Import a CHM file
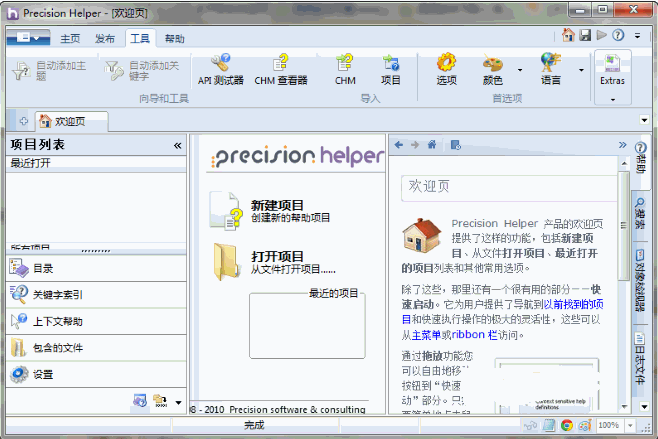The width and height of the screenshot is (658, 439). point(345,70)
